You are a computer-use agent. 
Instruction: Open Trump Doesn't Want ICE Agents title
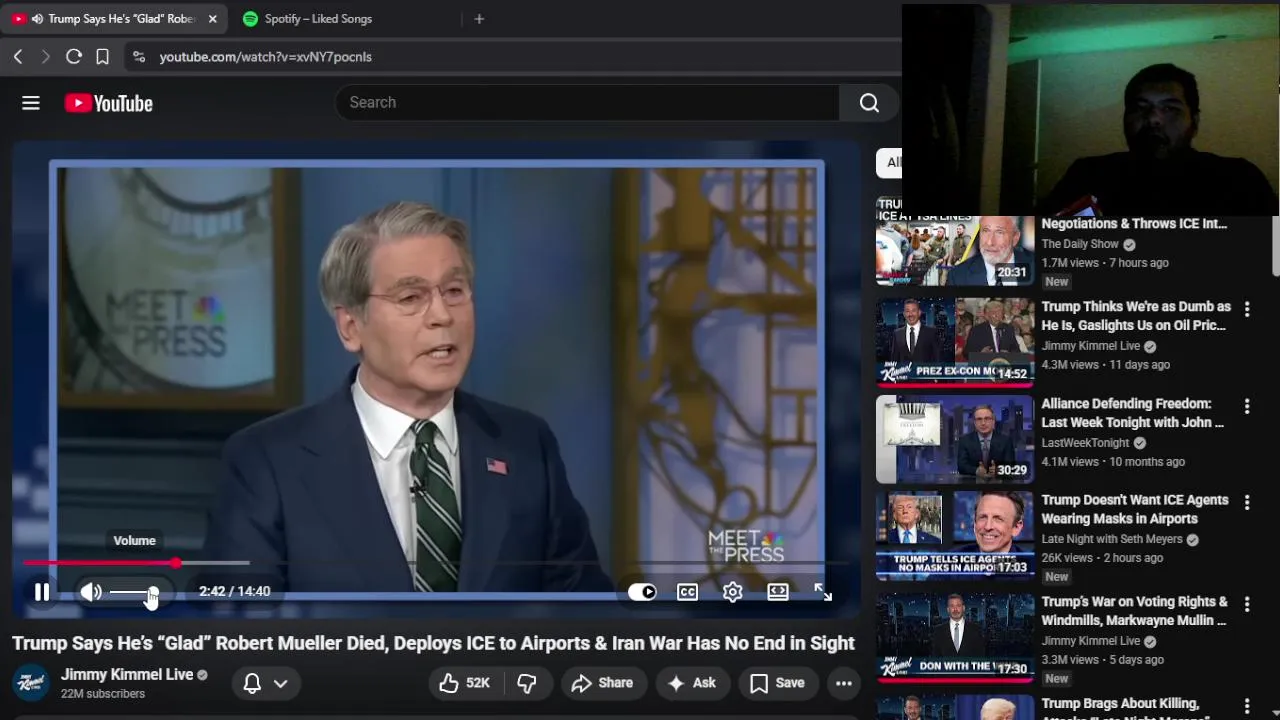(1135, 509)
